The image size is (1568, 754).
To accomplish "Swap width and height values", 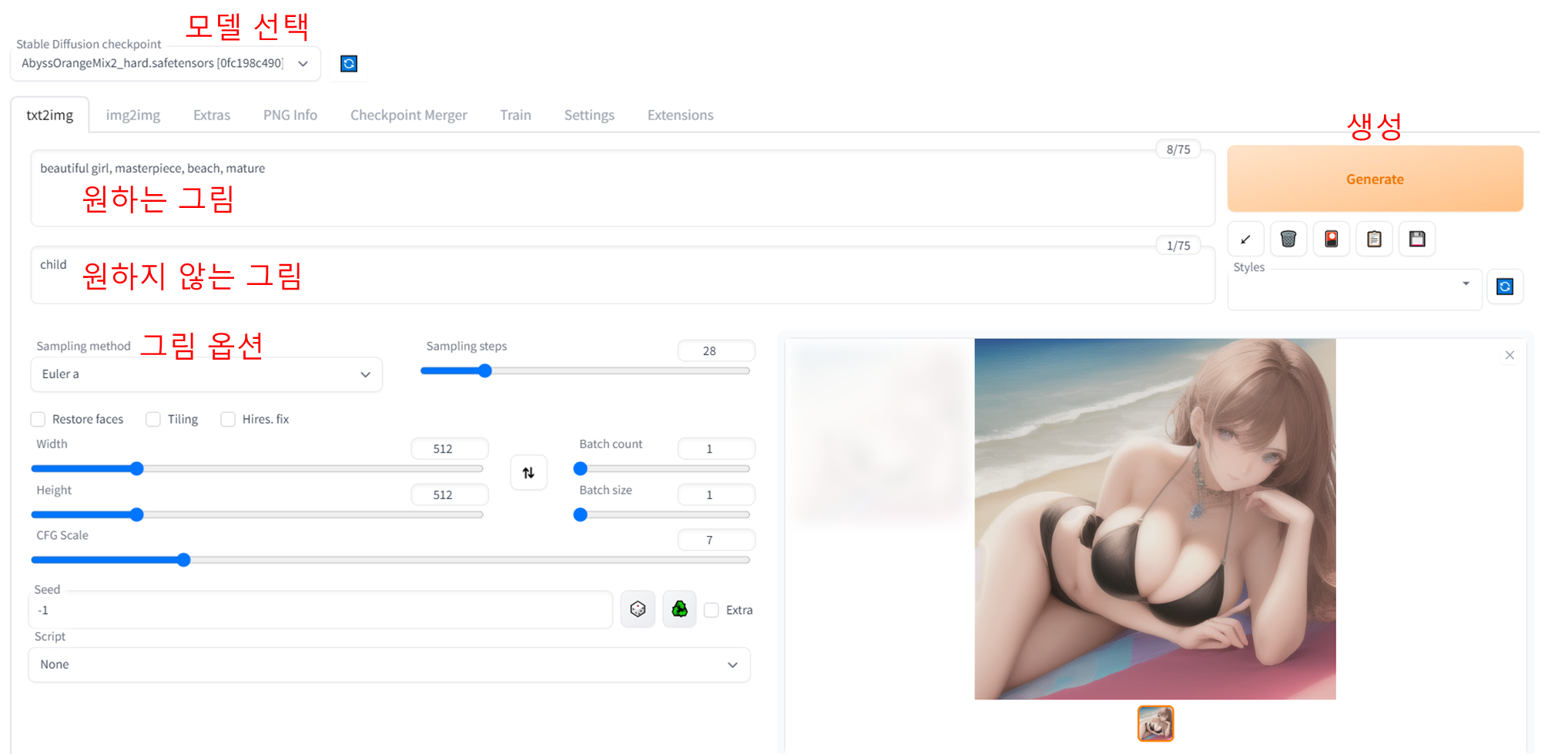I will (x=528, y=473).
